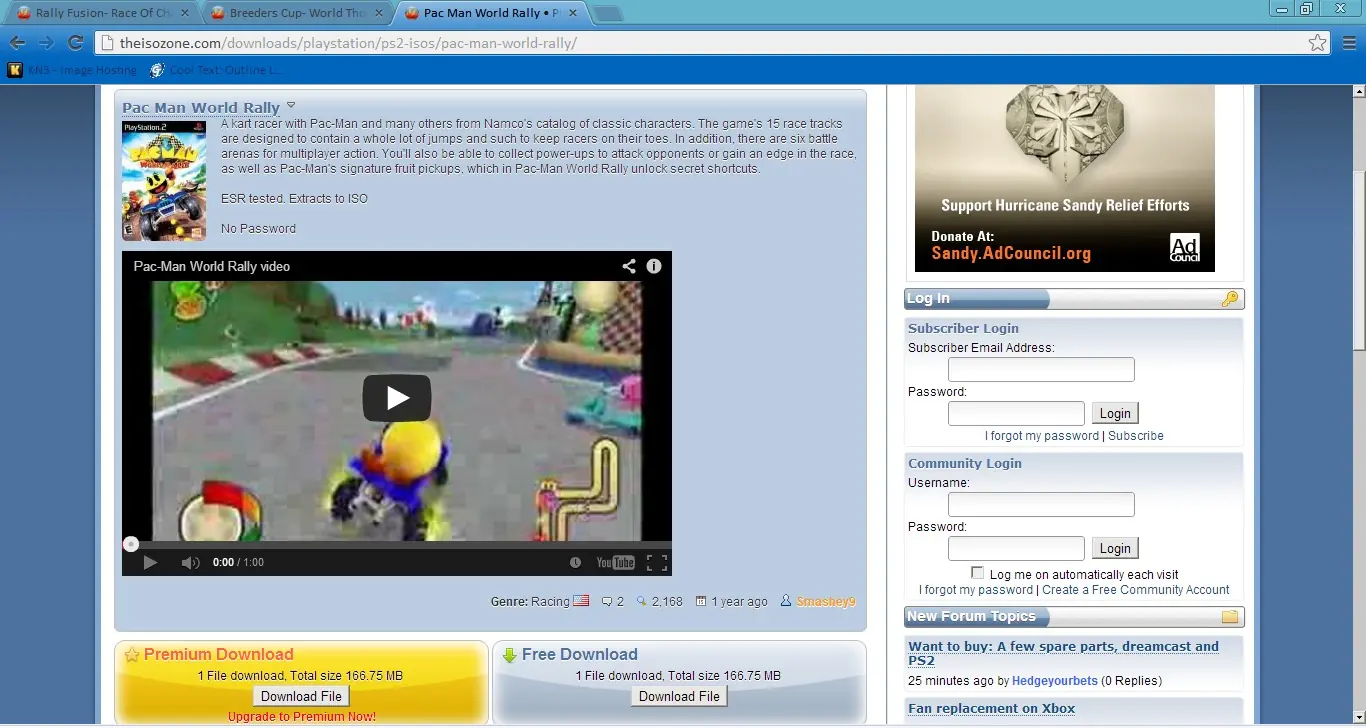
Task: Close the Rally Fusion tab
Action: tap(184, 13)
